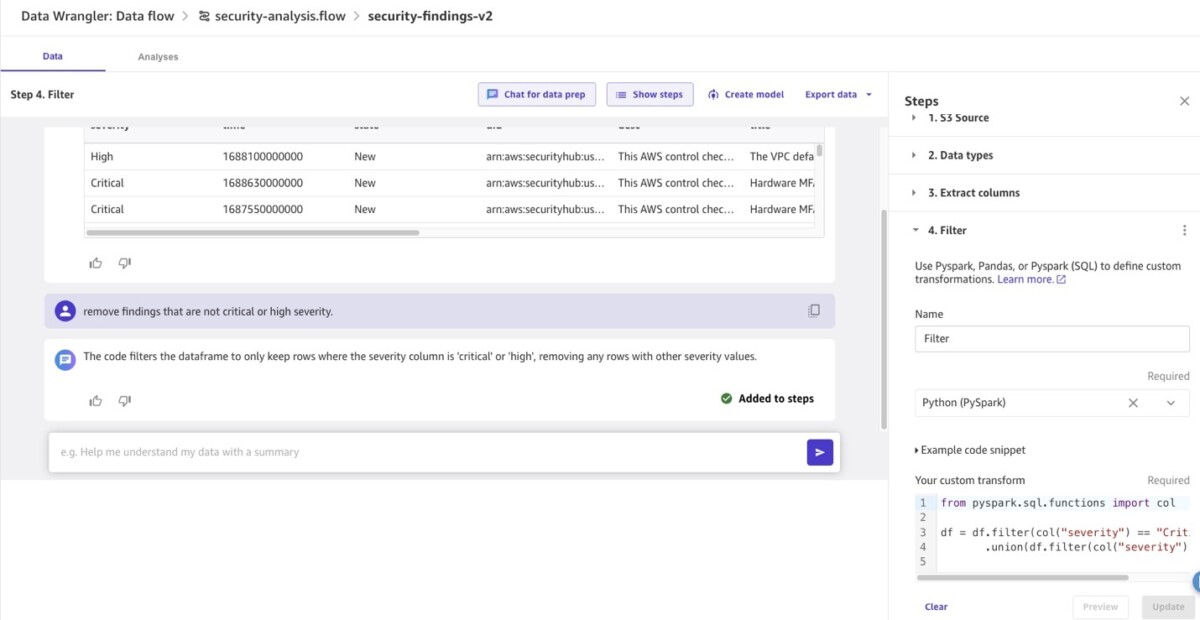
Task: Click the chat area vertical scrollbar
Action: click(883, 320)
